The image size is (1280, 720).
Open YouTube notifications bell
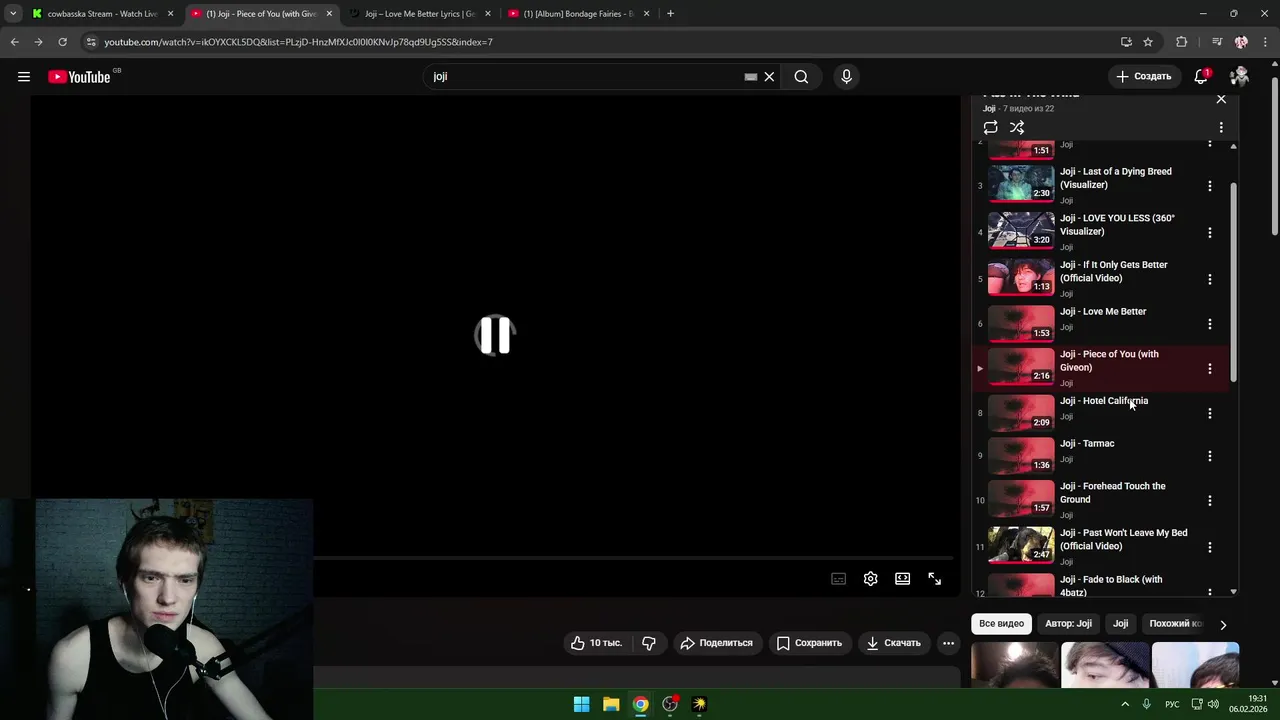click(1202, 77)
